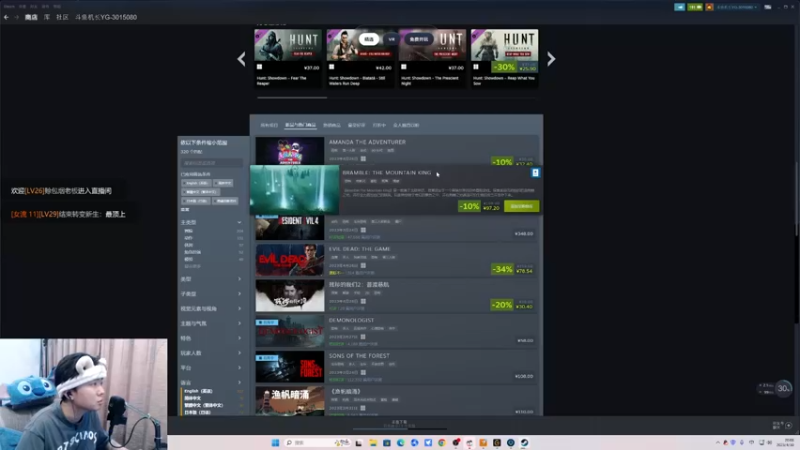This screenshot has width=800, height=450.
Task: Click the green add-to-cart button on Bramble
Action: [521, 206]
